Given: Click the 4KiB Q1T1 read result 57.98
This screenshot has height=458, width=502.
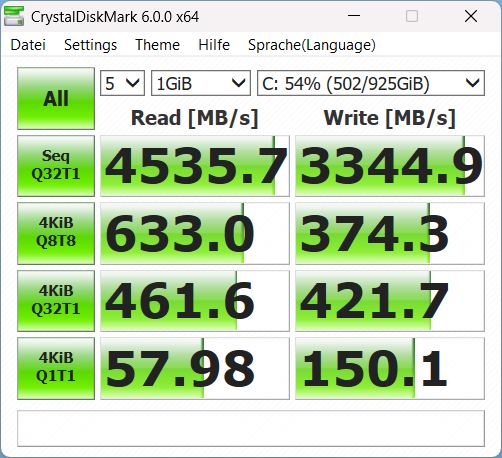Looking at the screenshot, I should pos(195,368).
